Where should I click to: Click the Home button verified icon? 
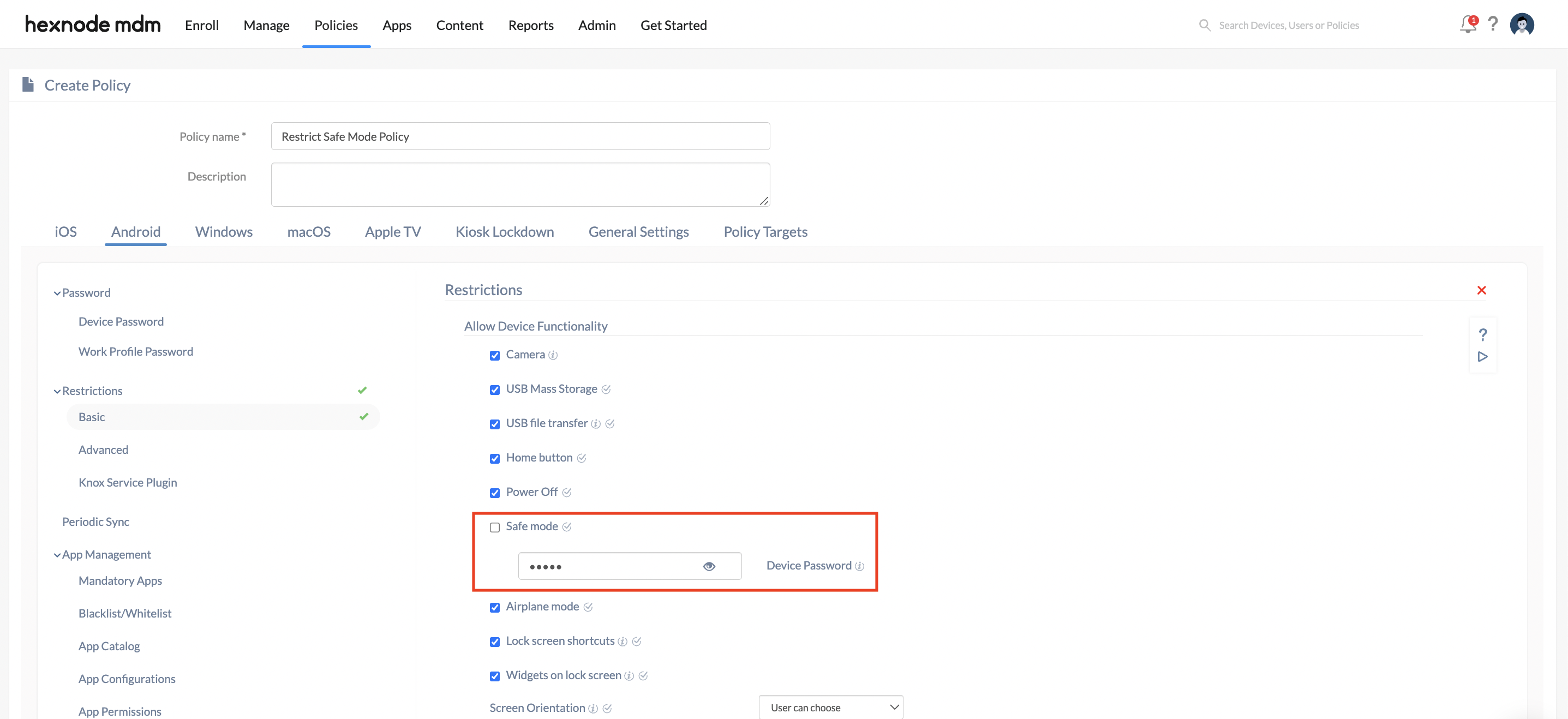(x=581, y=458)
